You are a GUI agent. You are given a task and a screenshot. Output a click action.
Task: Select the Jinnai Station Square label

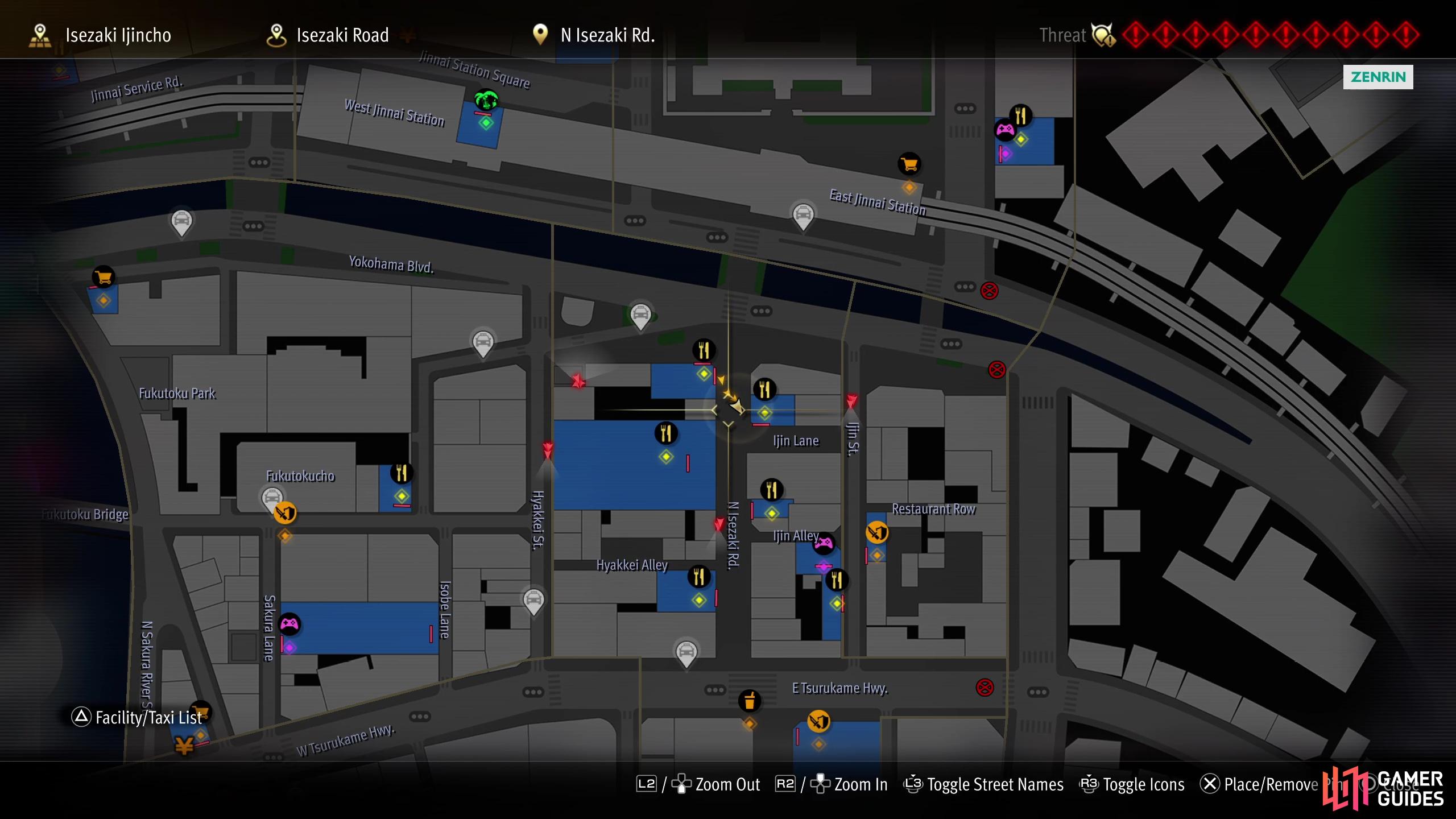pos(474,70)
